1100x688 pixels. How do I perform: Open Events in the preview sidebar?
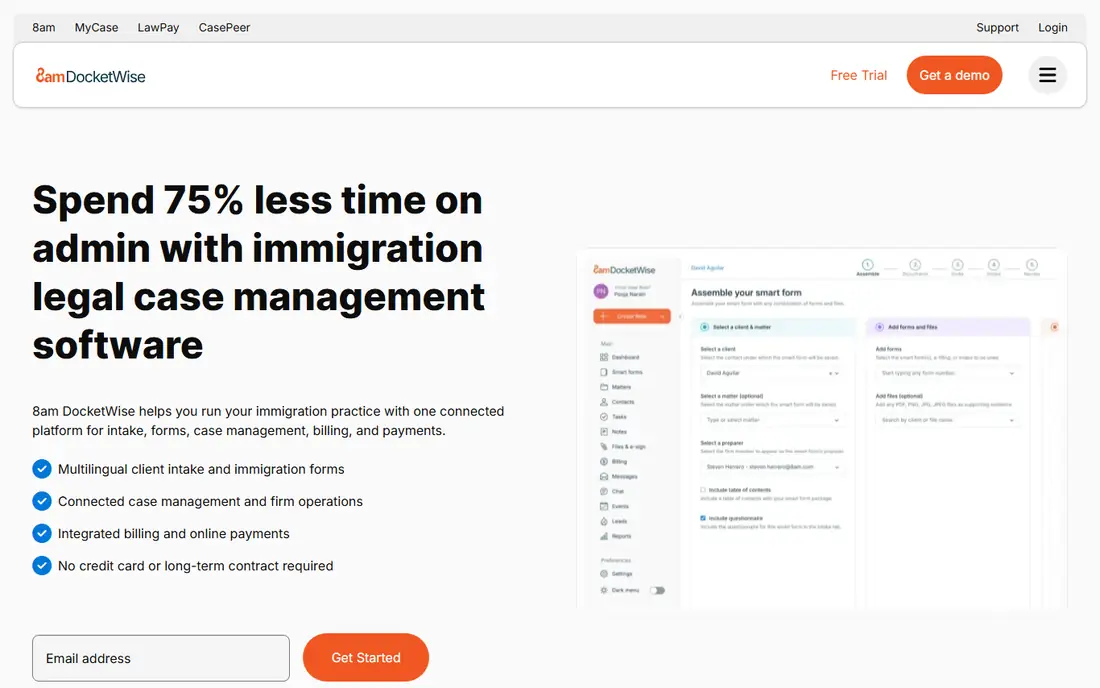615,506
